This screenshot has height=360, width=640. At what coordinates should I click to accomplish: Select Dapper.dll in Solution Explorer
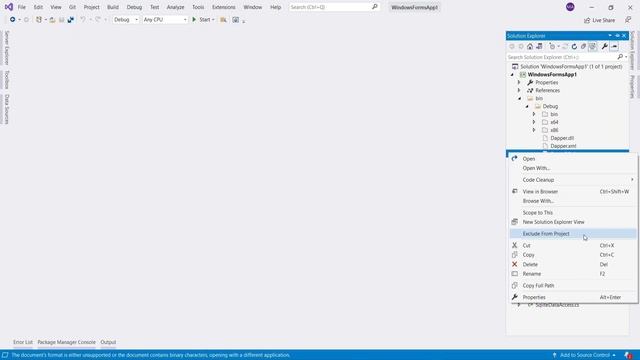pos(562,138)
